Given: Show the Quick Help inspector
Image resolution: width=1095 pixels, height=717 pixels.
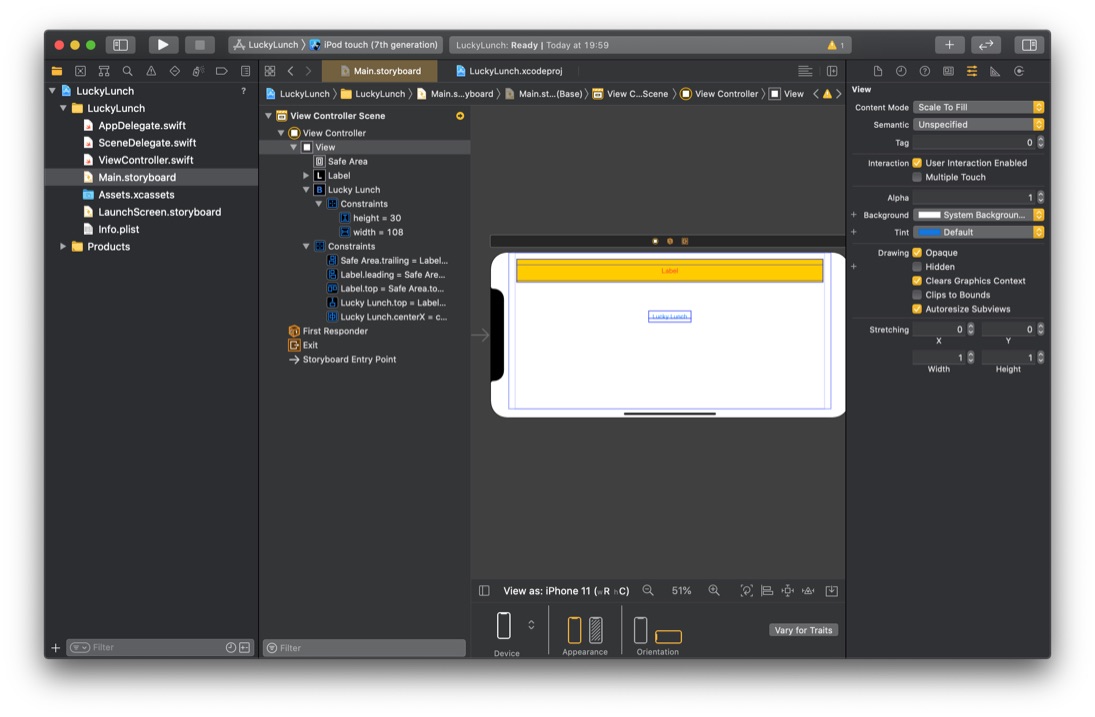Looking at the screenshot, I should click(925, 71).
